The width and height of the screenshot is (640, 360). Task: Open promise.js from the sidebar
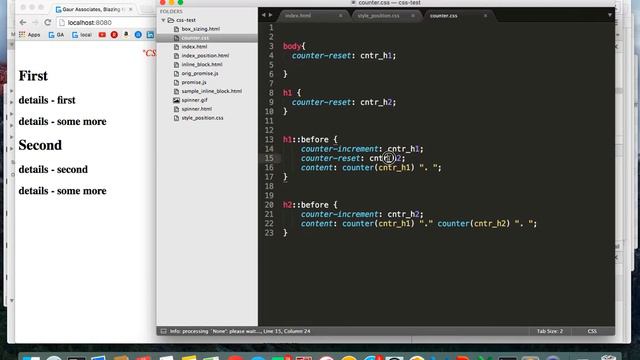pos(194,82)
